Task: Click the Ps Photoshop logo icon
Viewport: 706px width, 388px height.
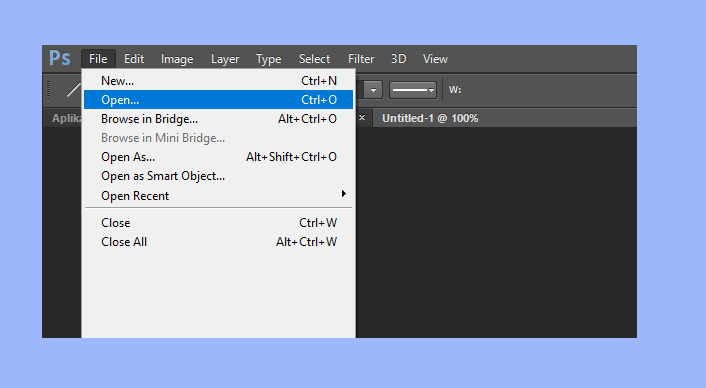Action: point(59,59)
